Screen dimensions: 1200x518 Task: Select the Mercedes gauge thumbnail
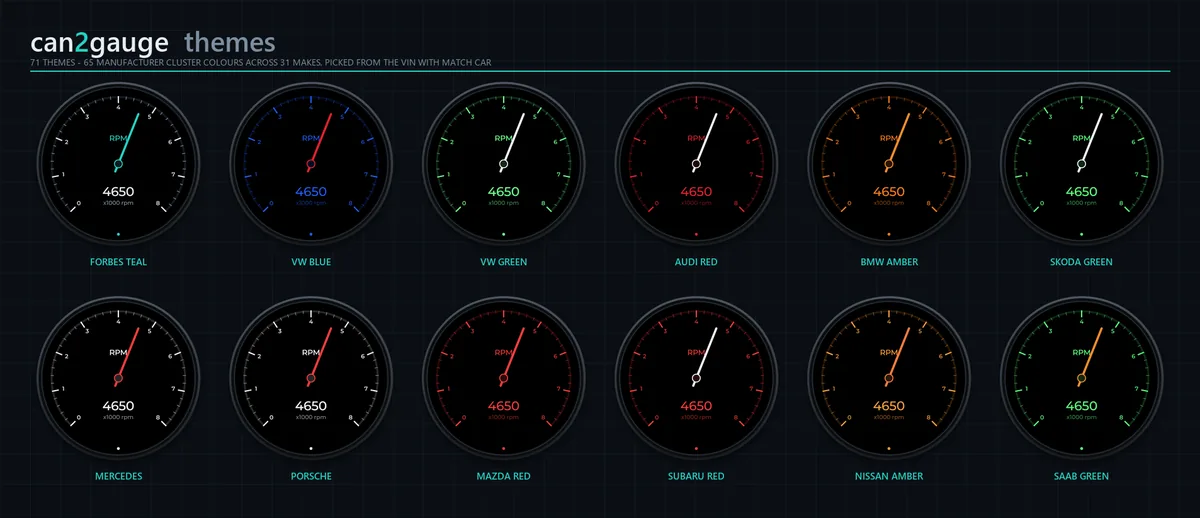pyautogui.click(x=118, y=378)
